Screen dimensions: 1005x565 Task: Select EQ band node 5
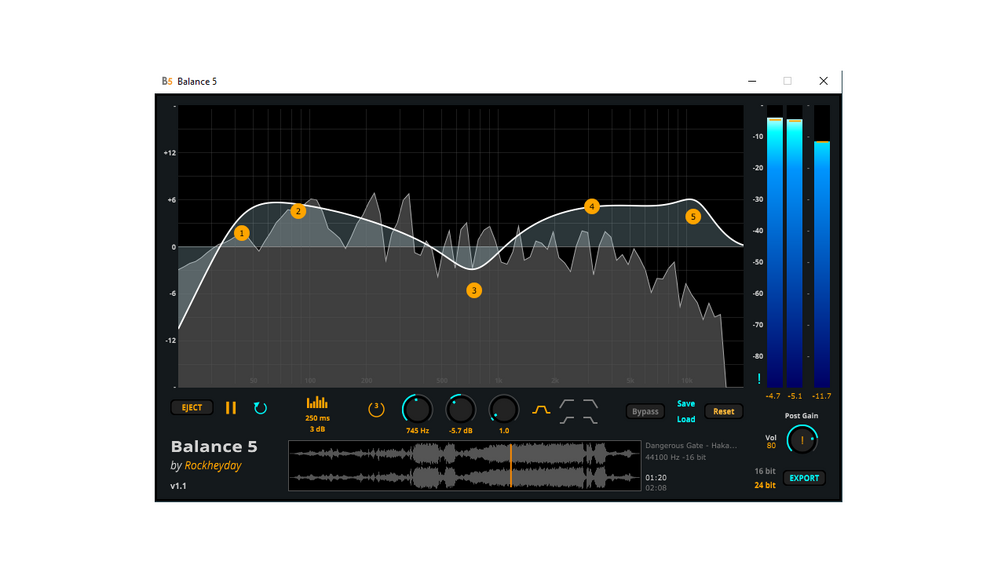coord(693,217)
